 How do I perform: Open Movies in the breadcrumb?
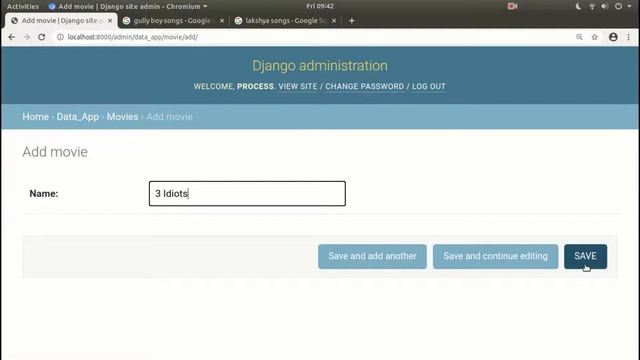[x=122, y=117]
